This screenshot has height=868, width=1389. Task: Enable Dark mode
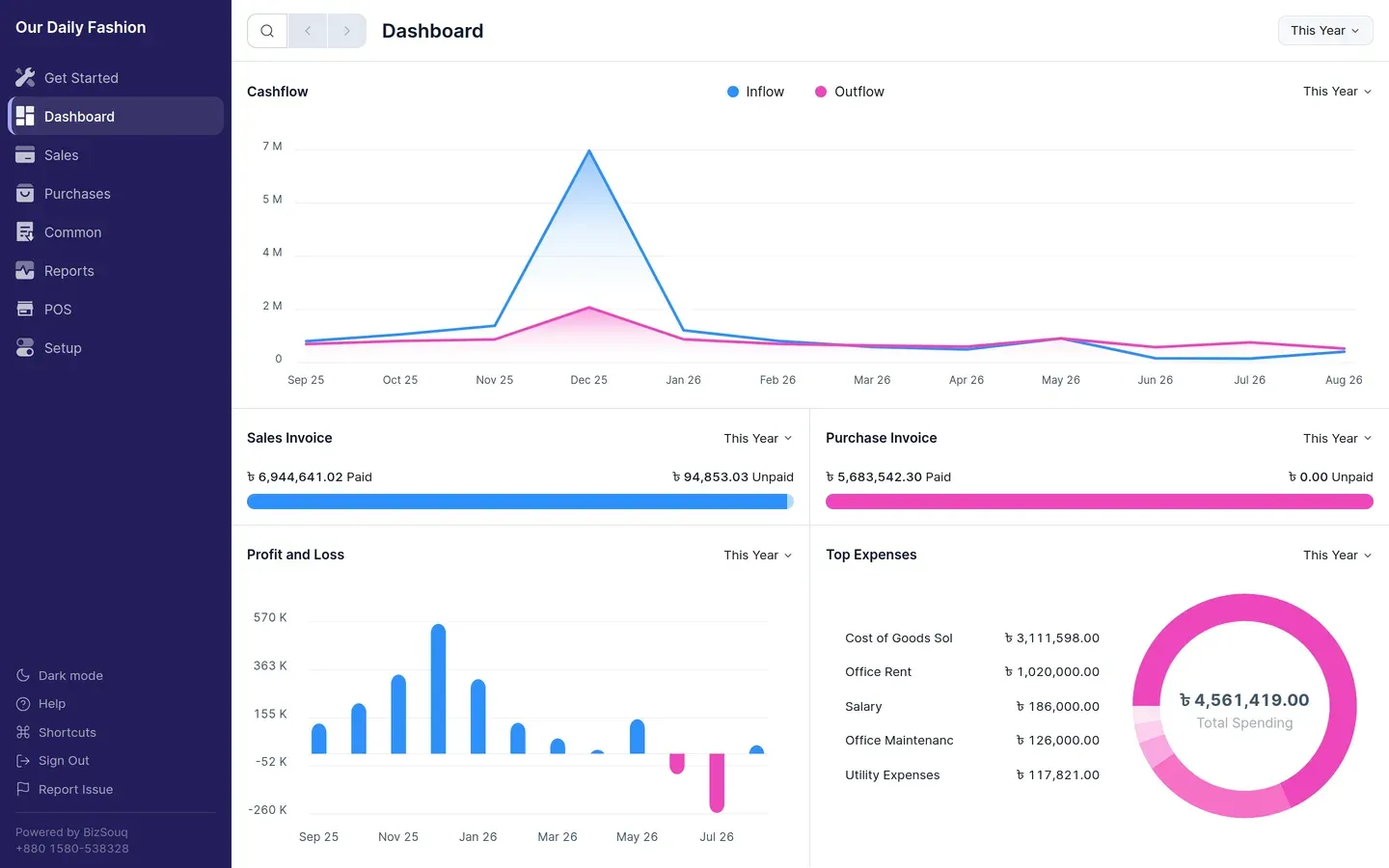click(60, 675)
